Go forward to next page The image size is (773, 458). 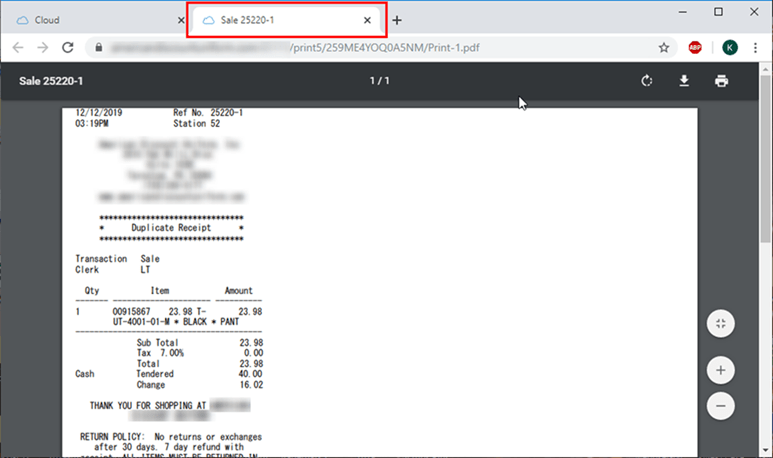coord(43,47)
